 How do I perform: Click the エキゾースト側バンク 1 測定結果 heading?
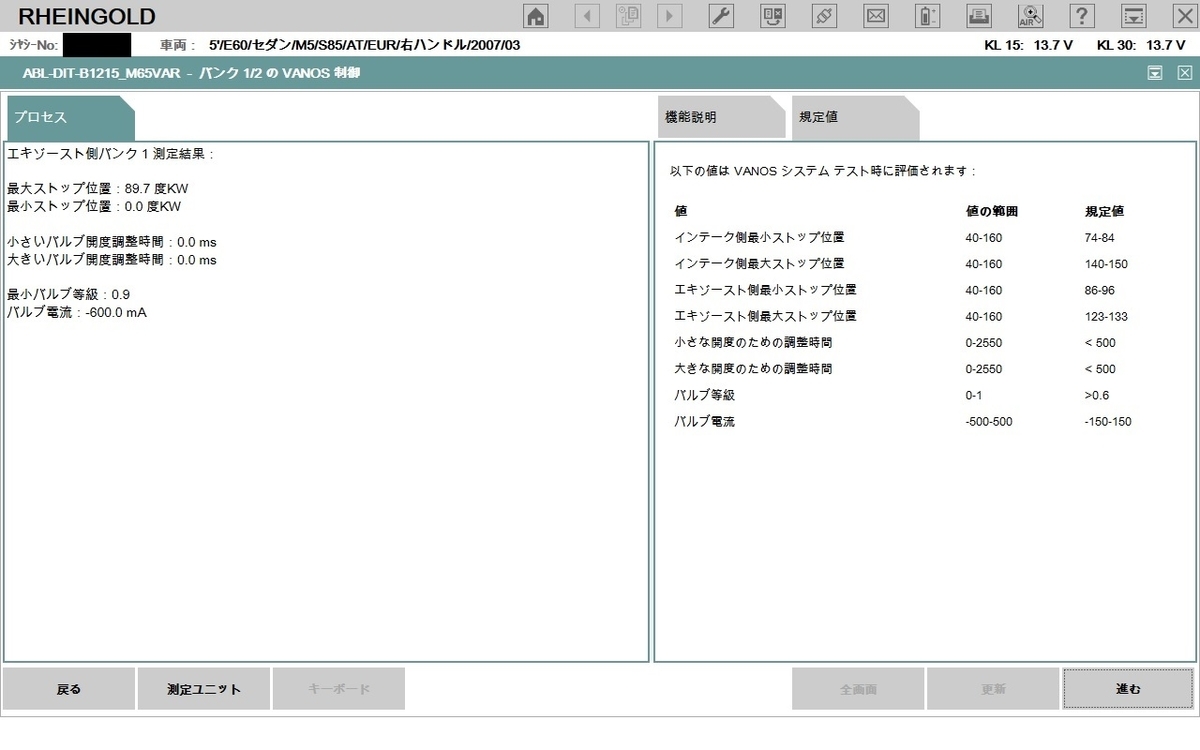[110, 154]
